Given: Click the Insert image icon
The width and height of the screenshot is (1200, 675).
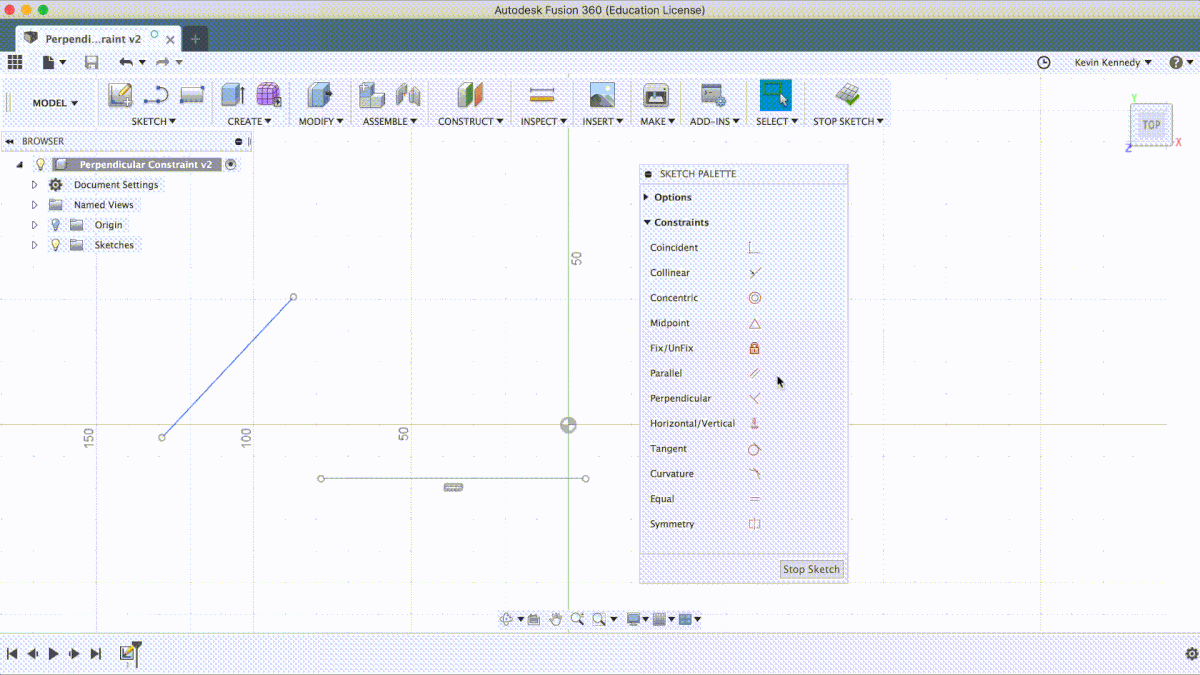Looking at the screenshot, I should pyautogui.click(x=602, y=96).
